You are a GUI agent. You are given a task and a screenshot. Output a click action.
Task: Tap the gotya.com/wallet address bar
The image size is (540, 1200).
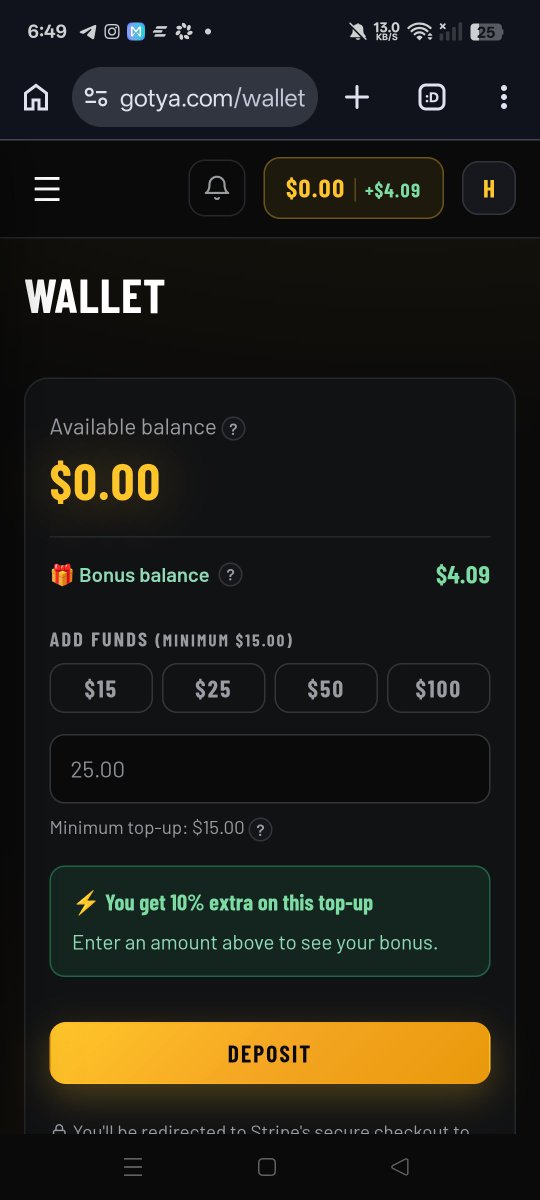point(196,97)
